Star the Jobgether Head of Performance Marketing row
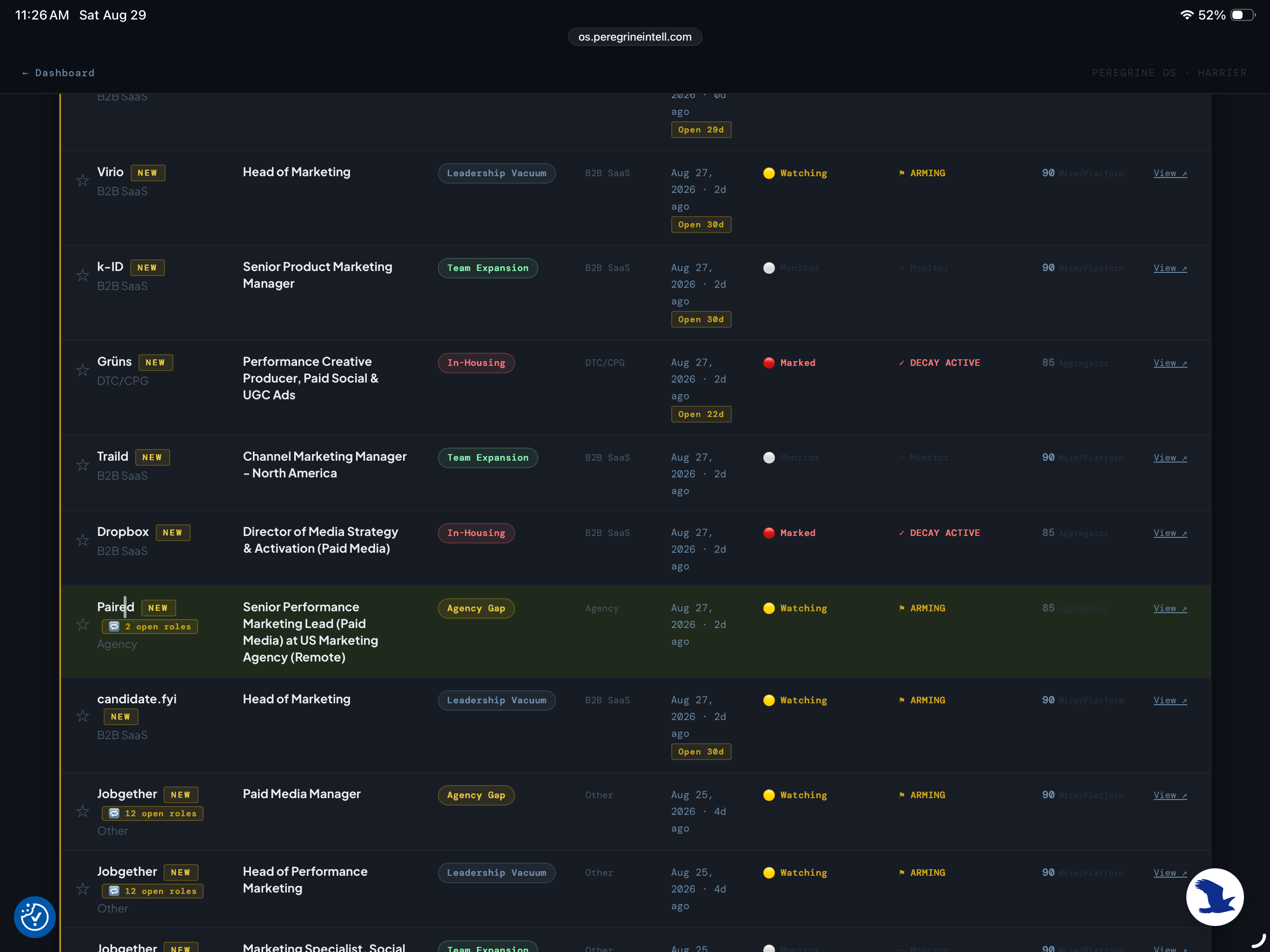This screenshot has height=952, width=1270. click(x=83, y=889)
